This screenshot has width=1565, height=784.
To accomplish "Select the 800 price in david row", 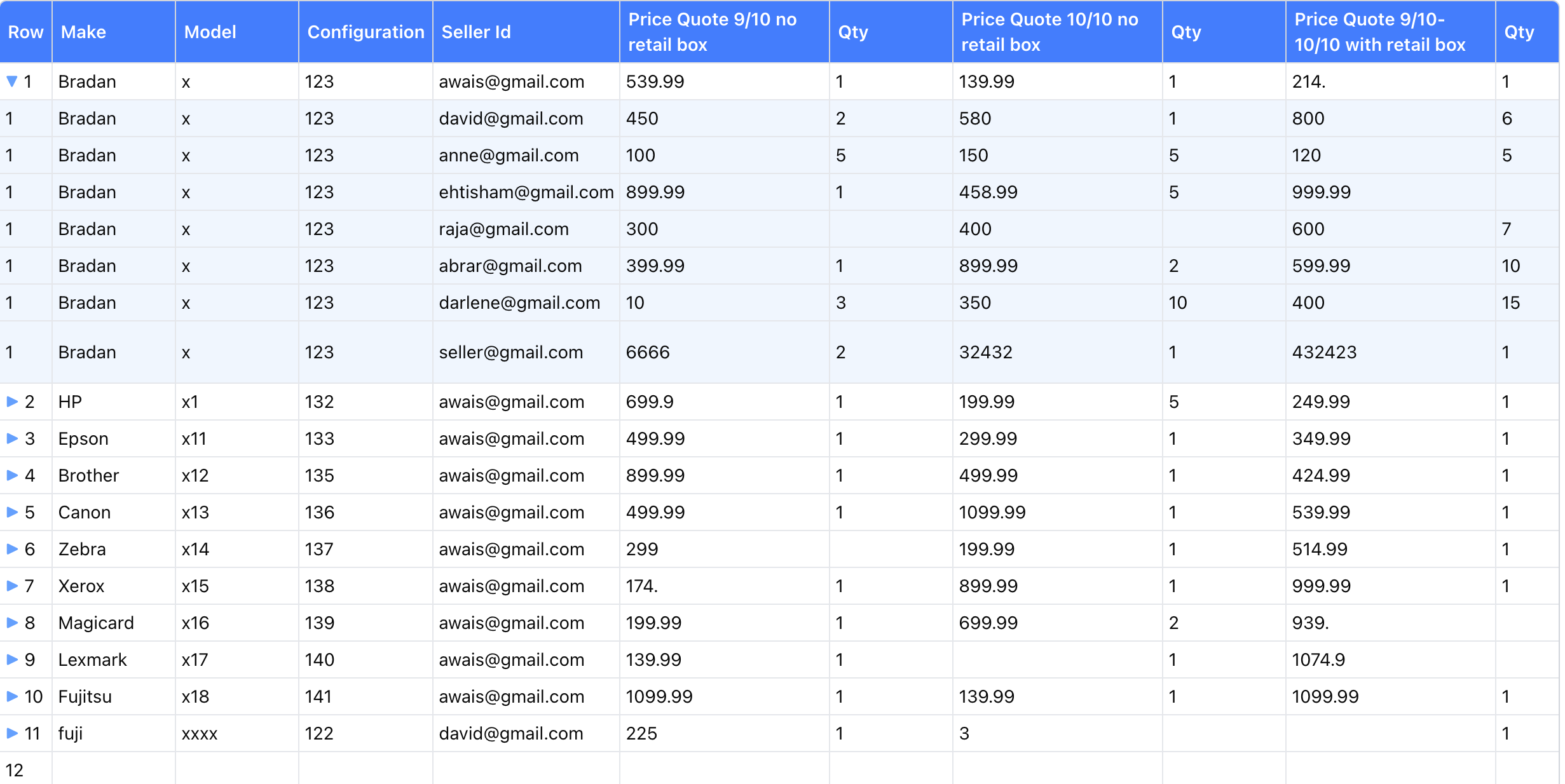I will (x=1391, y=118).
